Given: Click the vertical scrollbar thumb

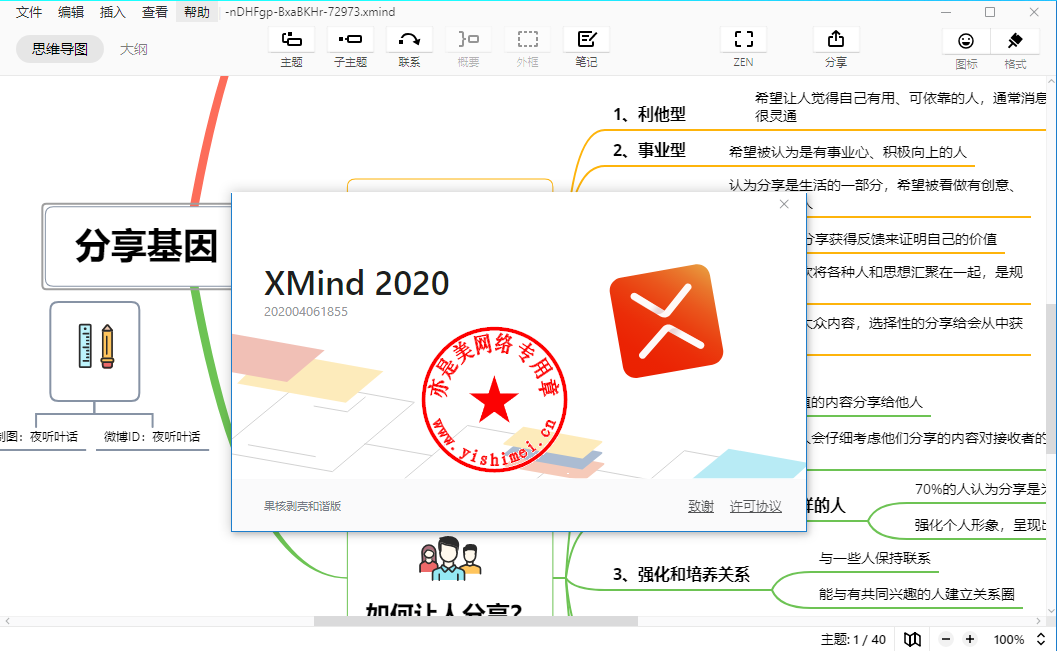Looking at the screenshot, I should (x=1051, y=377).
